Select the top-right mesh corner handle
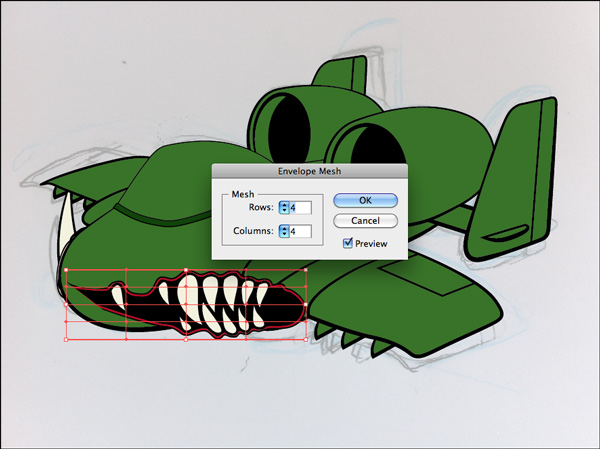 point(306,270)
